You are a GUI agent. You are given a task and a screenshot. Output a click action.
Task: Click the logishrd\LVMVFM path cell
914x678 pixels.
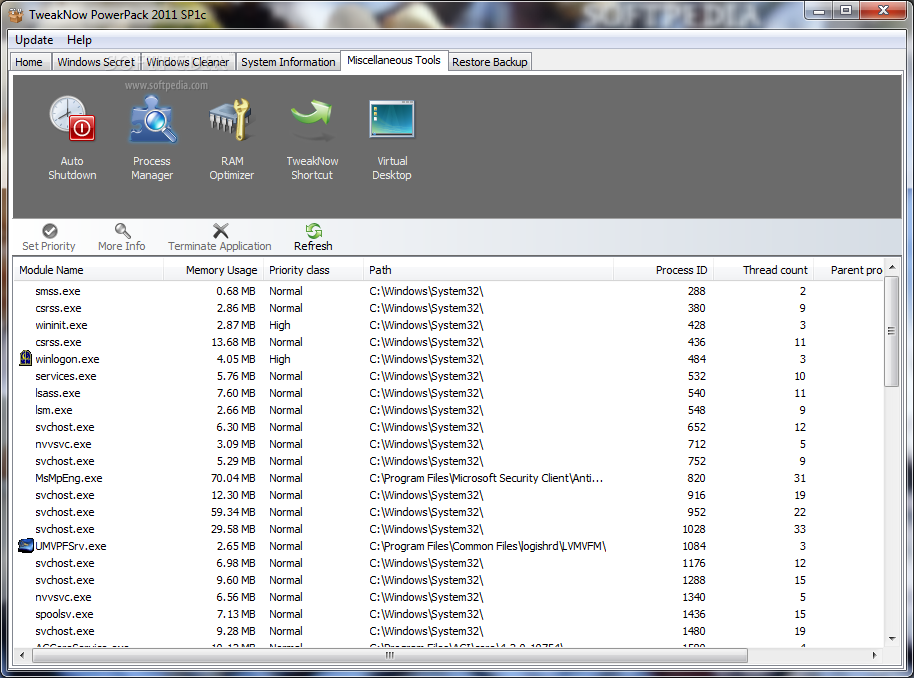coord(488,546)
